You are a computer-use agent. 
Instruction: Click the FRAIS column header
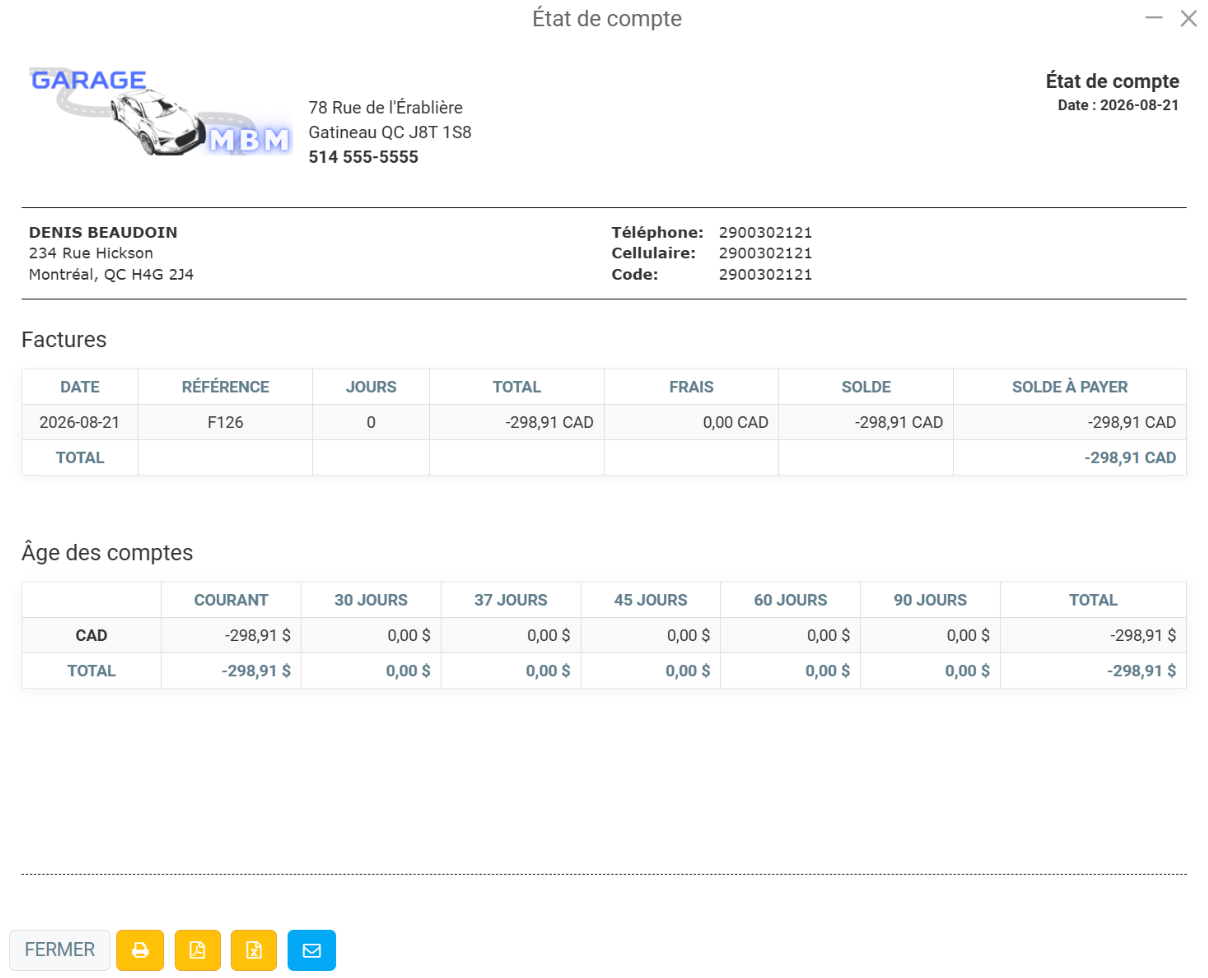coord(692,387)
